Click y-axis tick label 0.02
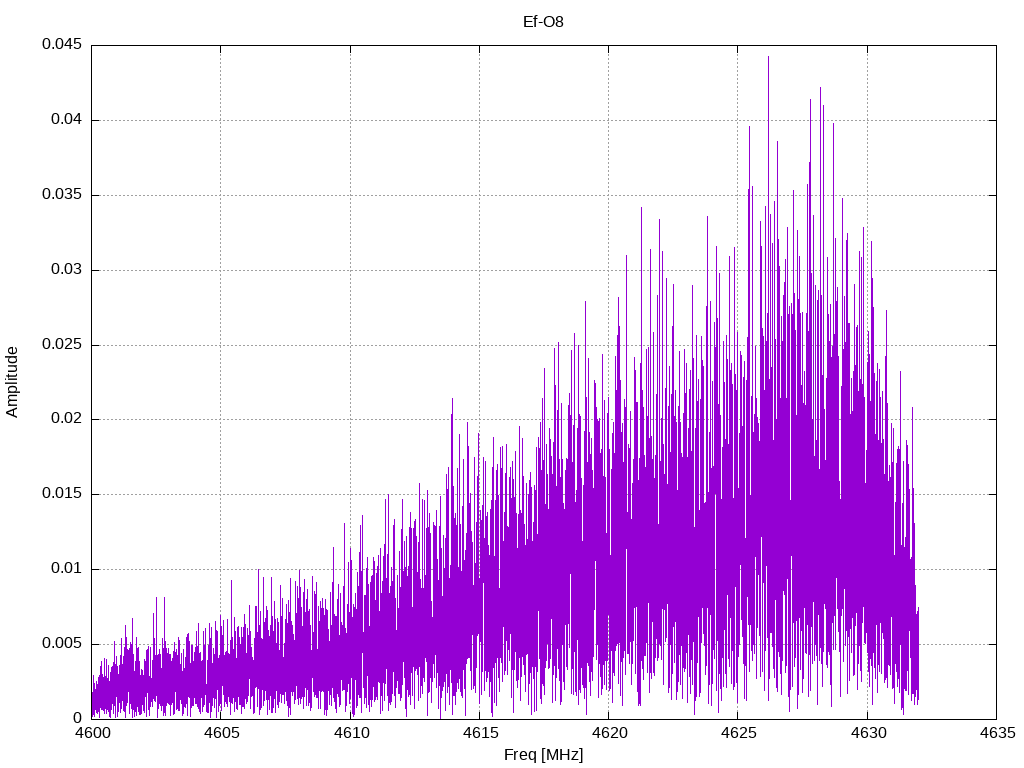This screenshot has width=1024, height=768. (x=67, y=419)
